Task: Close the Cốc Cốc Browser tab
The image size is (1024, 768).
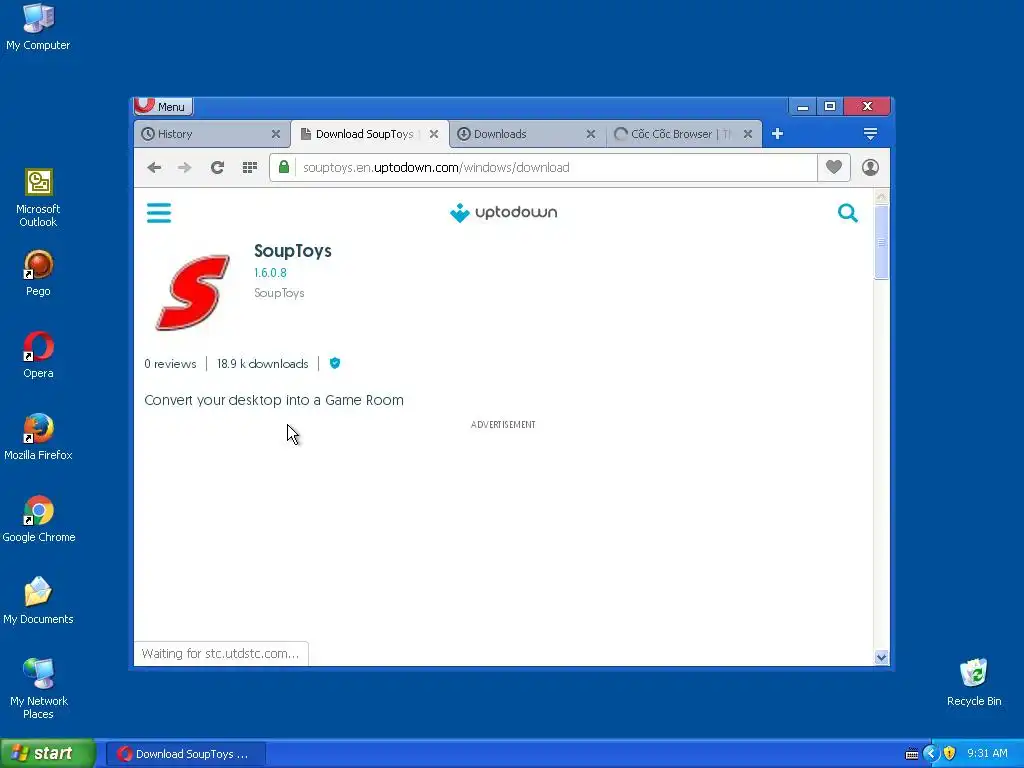Action: [x=748, y=134]
